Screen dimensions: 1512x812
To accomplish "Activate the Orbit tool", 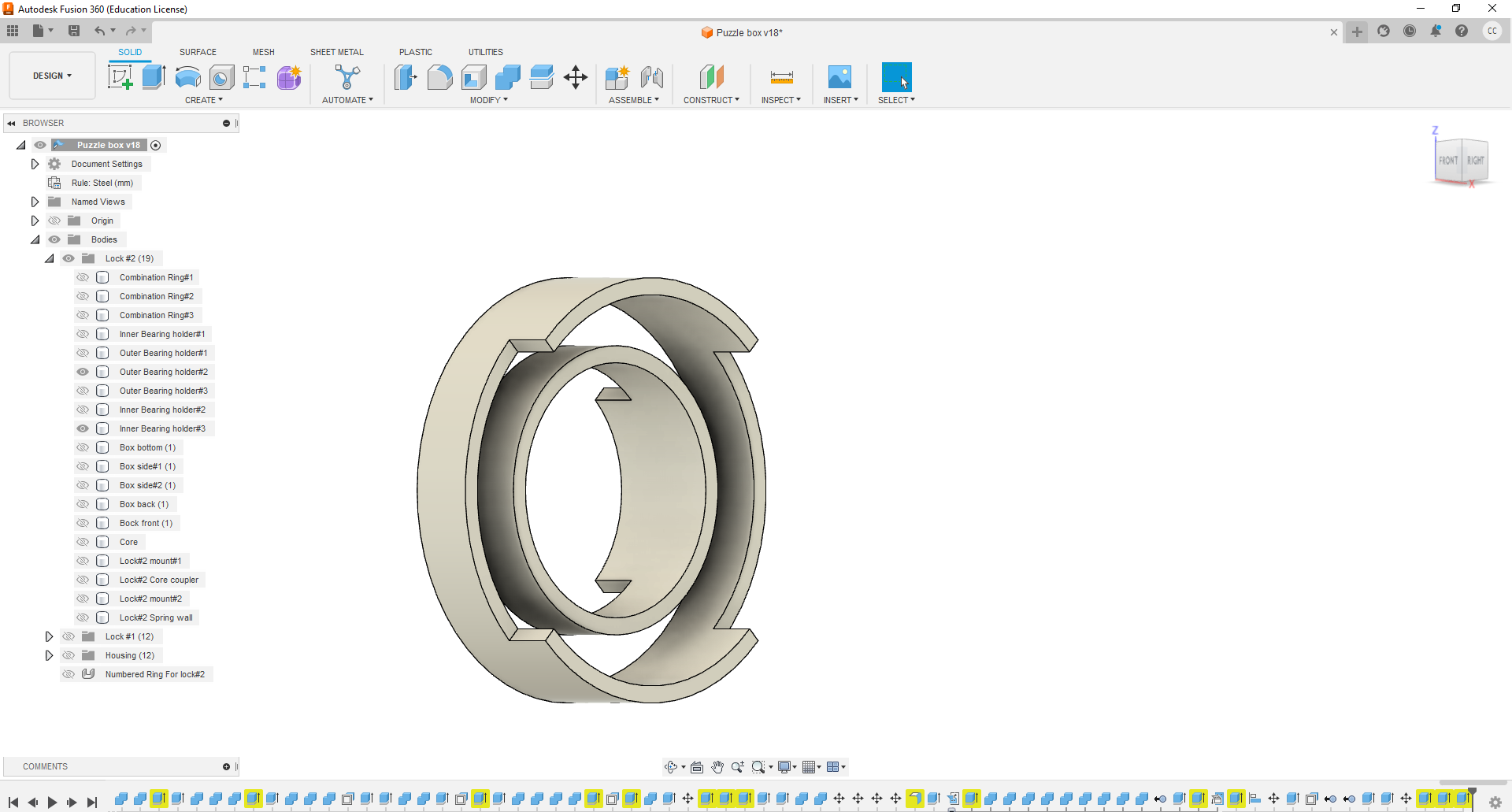I will coord(671,766).
